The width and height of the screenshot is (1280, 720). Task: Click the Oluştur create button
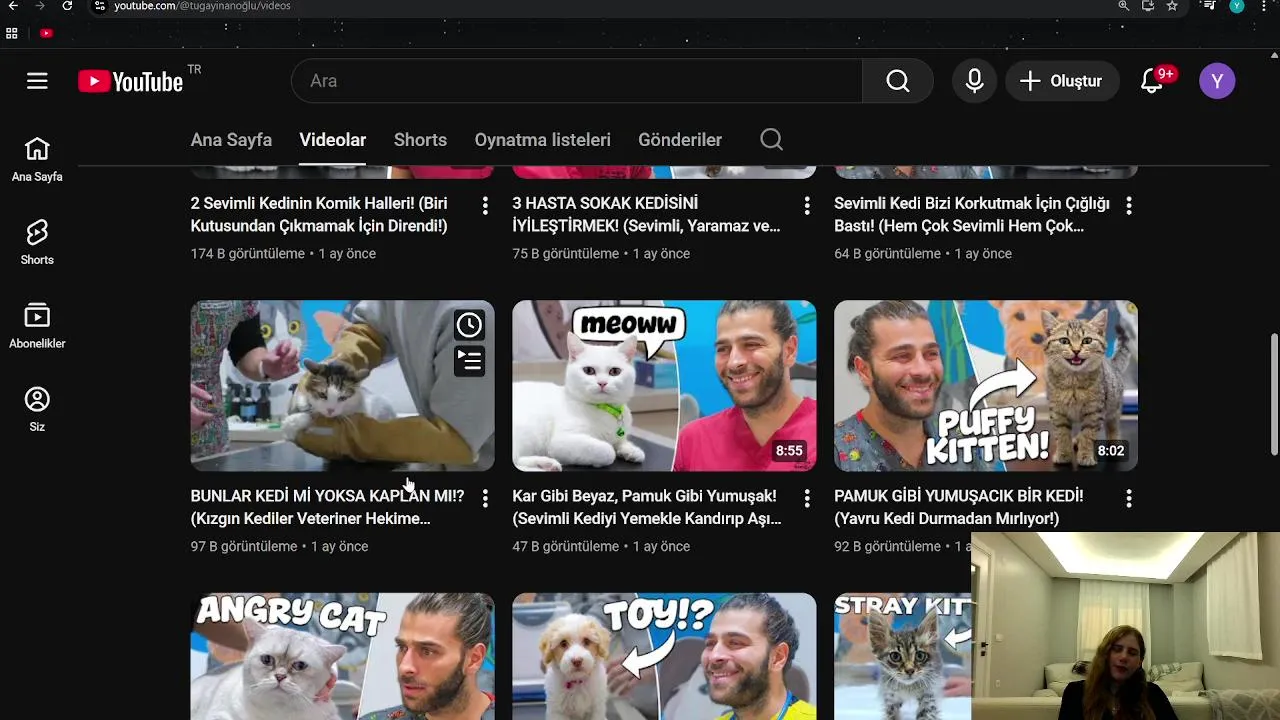click(1061, 81)
